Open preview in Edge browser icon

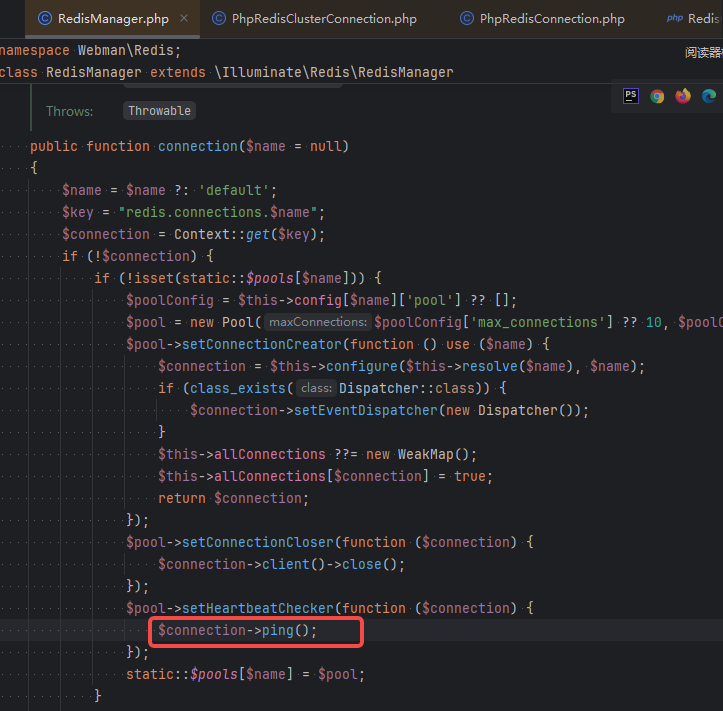click(x=709, y=96)
